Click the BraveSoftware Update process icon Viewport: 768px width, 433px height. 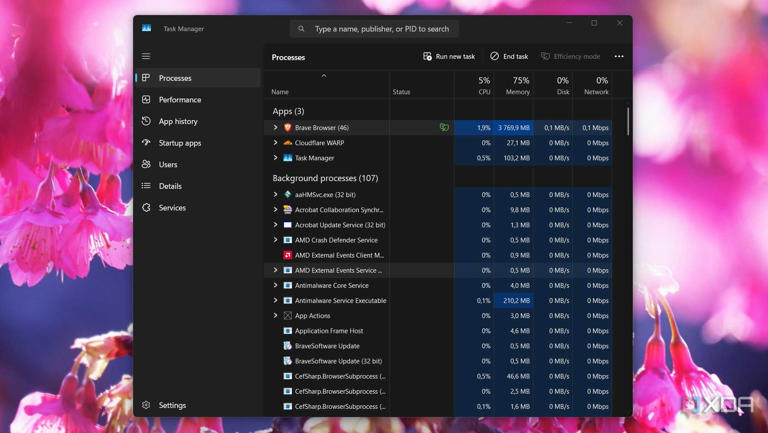tap(288, 346)
